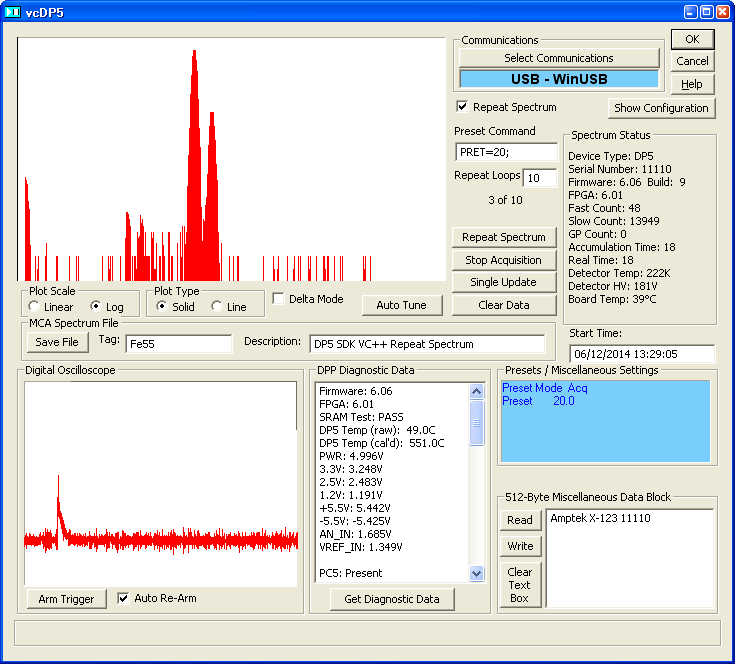Viewport: 735px width, 664px height.
Task: Click the Description input field
Action: 428,344
